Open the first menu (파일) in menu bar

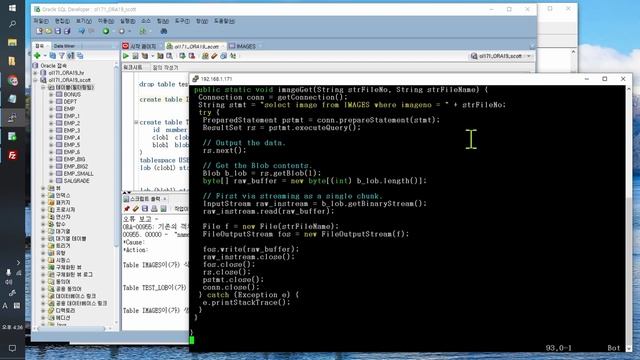click(41, 21)
